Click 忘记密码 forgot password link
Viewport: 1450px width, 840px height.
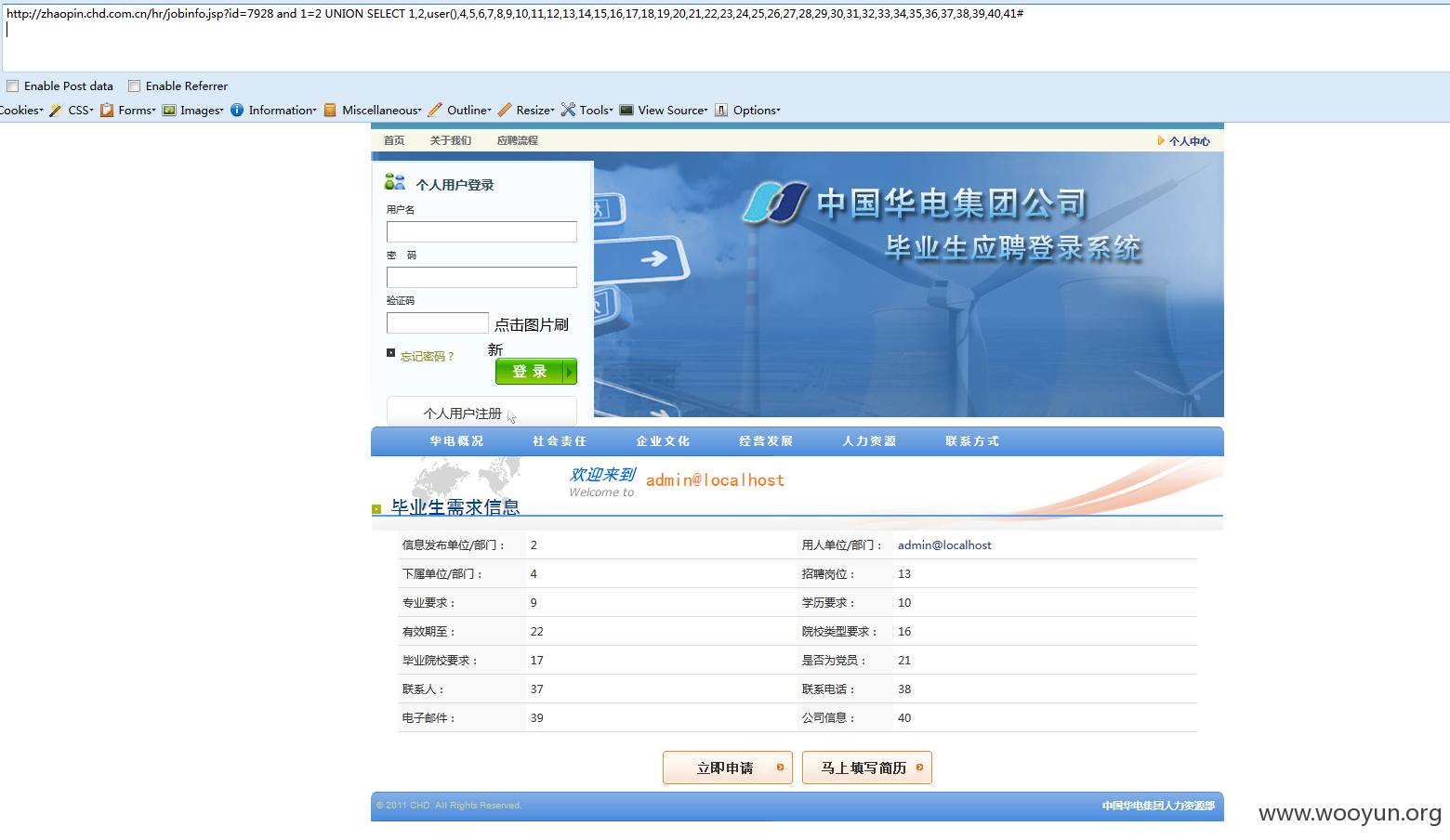point(427,357)
